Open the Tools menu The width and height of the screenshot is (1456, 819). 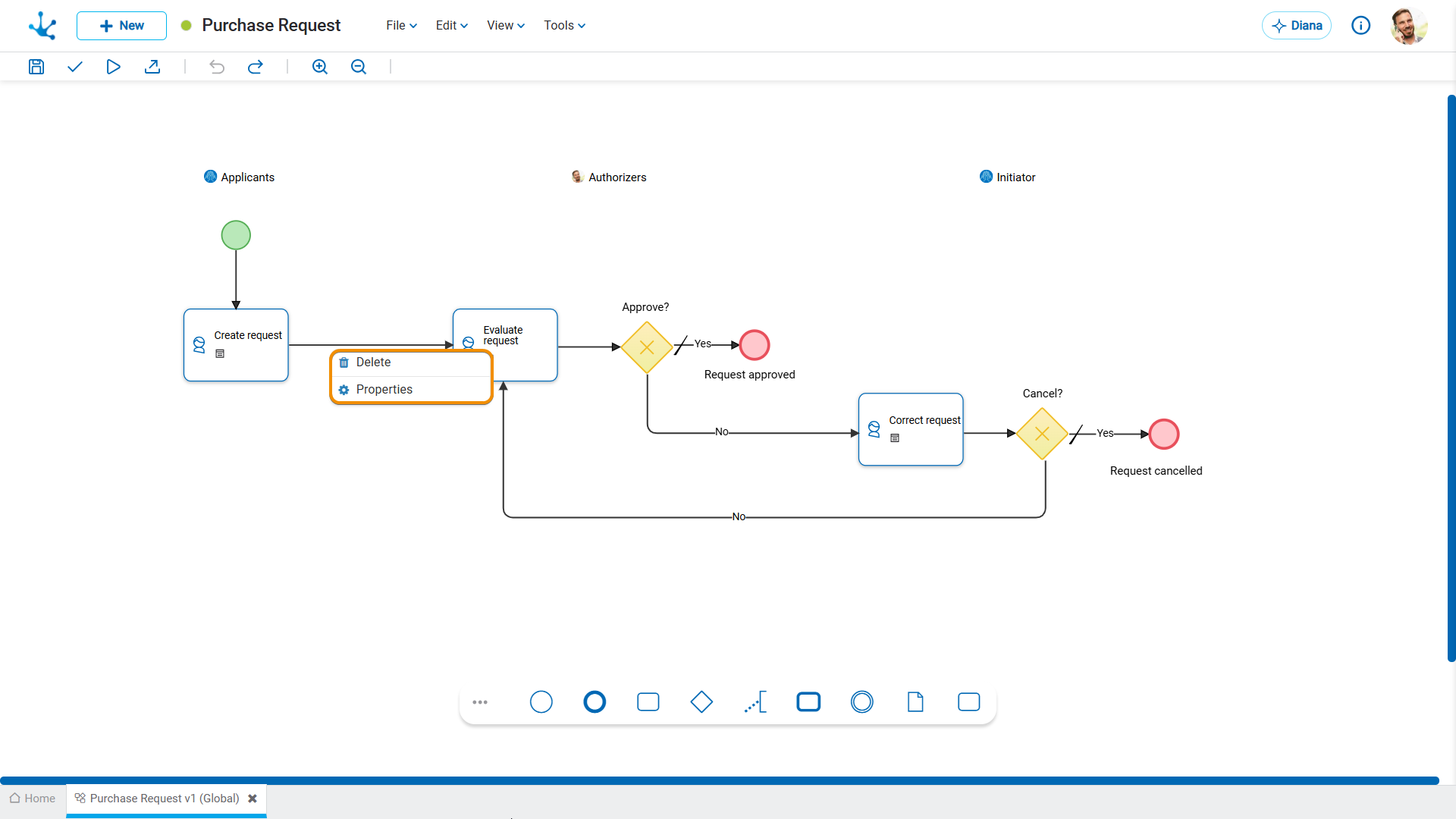(x=564, y=26)
